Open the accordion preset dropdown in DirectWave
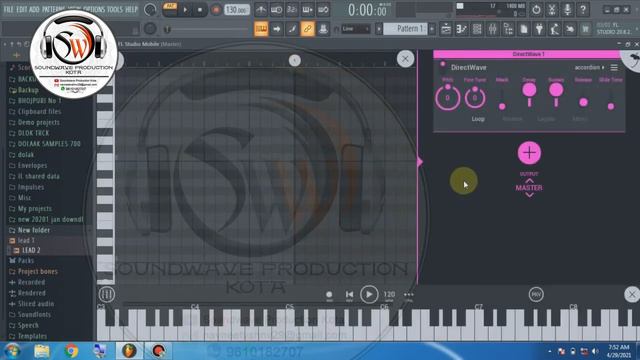Screen dimensions: 640x360 point(589,67)
